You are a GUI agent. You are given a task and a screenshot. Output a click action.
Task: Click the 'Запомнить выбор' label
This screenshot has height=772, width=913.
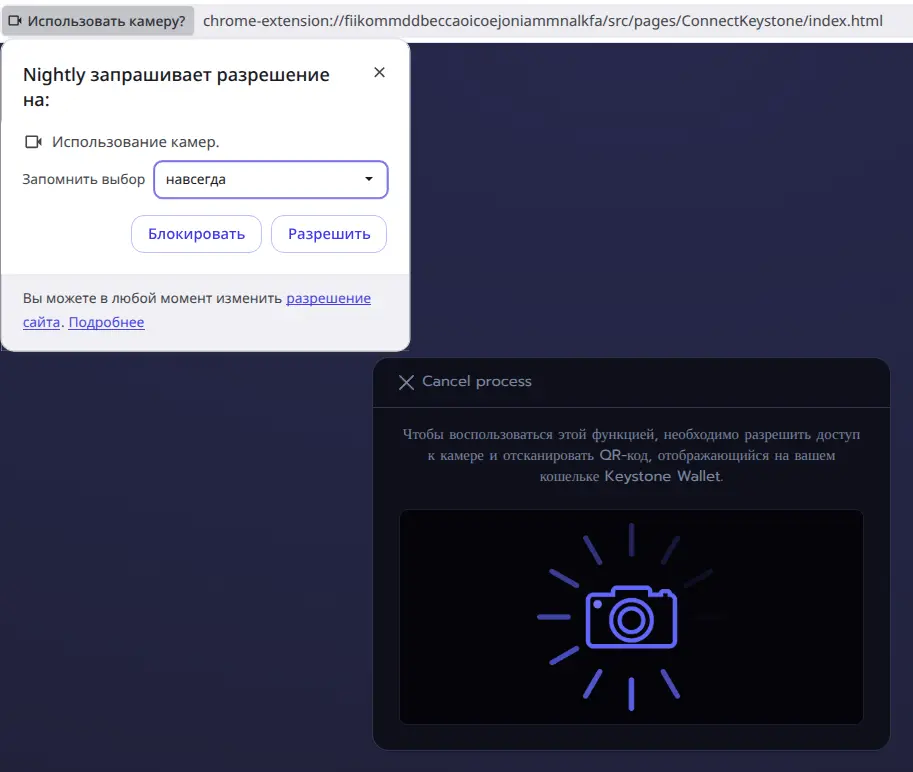click(84, 180)
